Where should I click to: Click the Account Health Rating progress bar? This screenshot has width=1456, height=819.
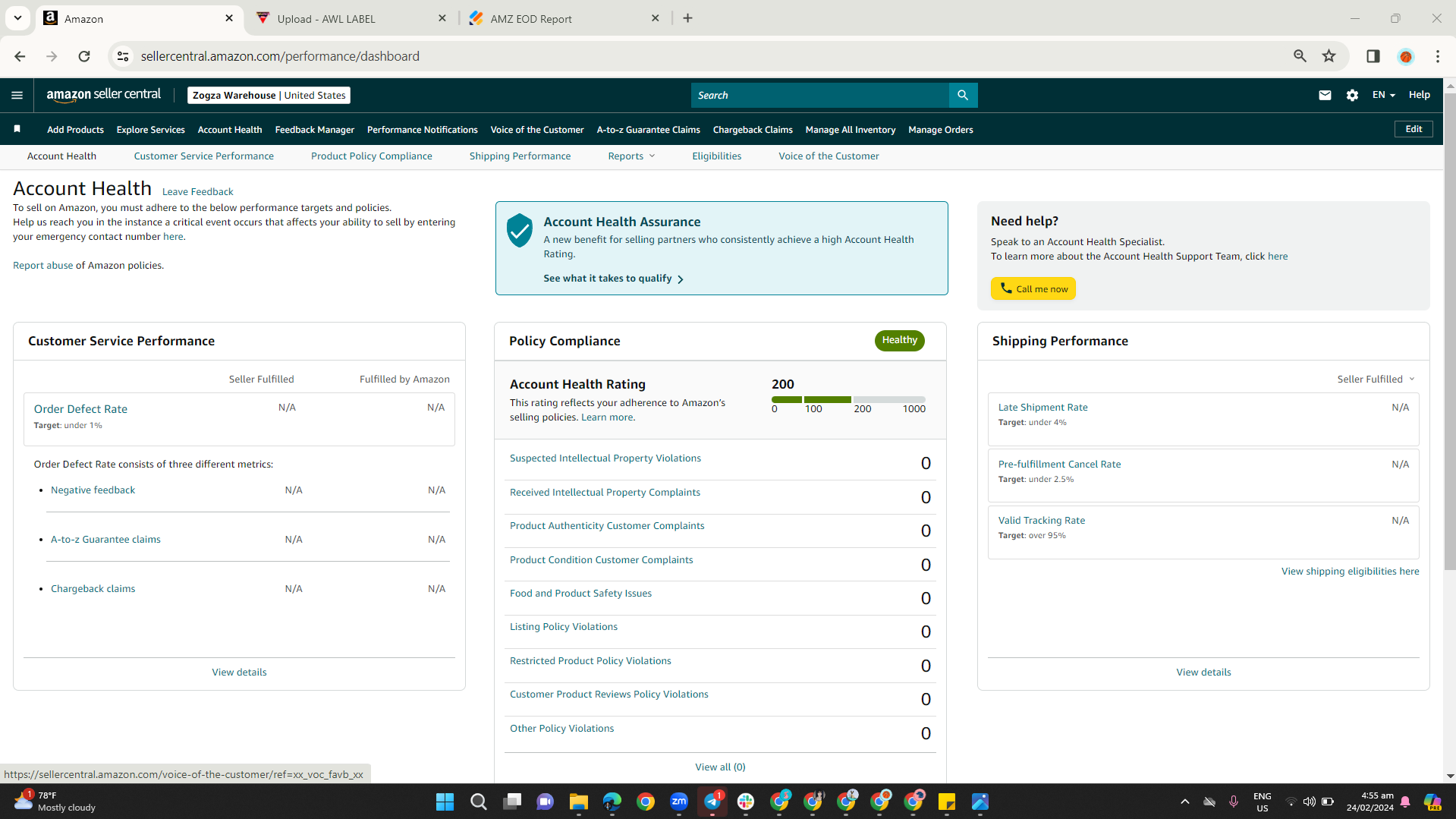click(848, 399)
